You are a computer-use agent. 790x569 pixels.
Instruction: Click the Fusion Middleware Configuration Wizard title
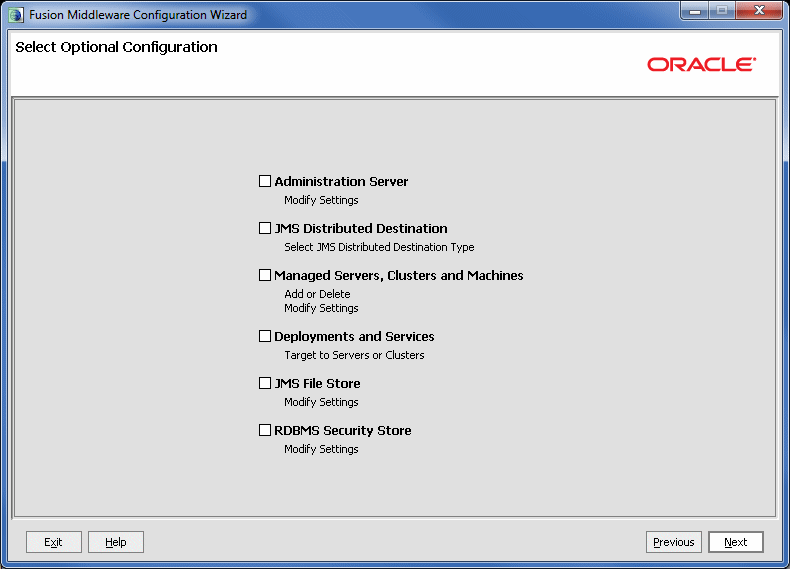click(138, 15)
